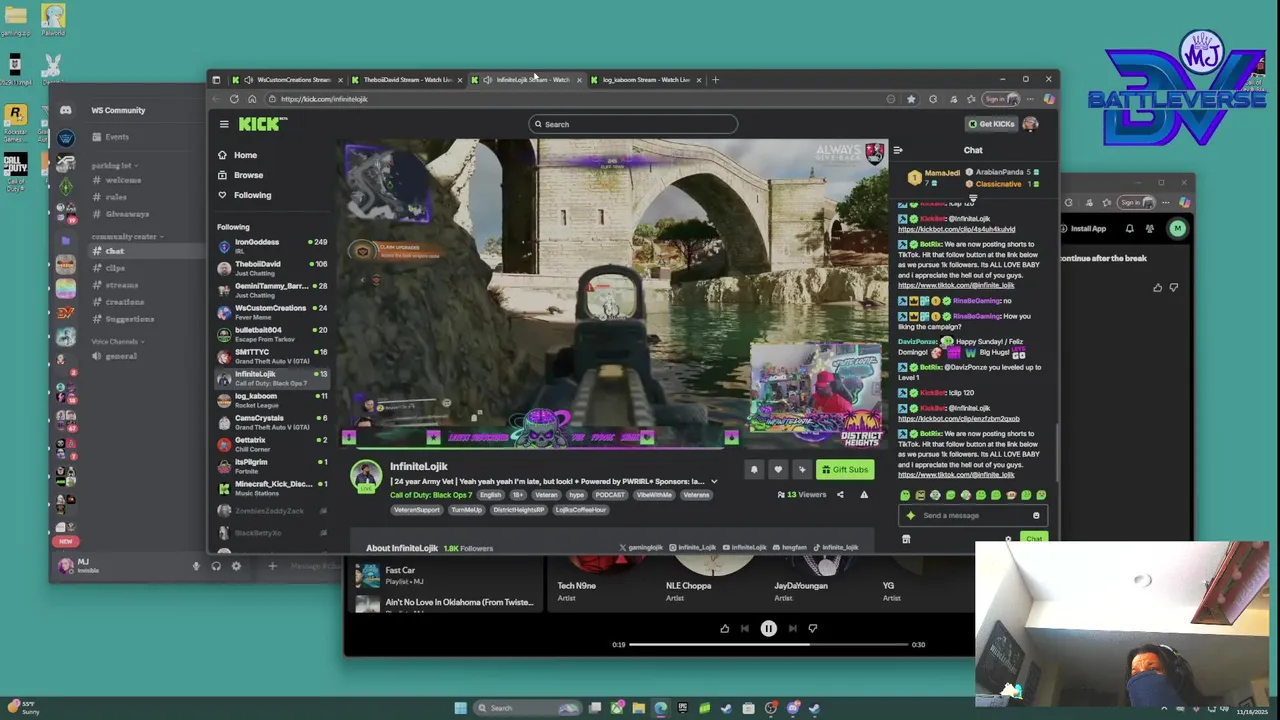Reload the browser page
1280x720 pixels.
point(234,99)
